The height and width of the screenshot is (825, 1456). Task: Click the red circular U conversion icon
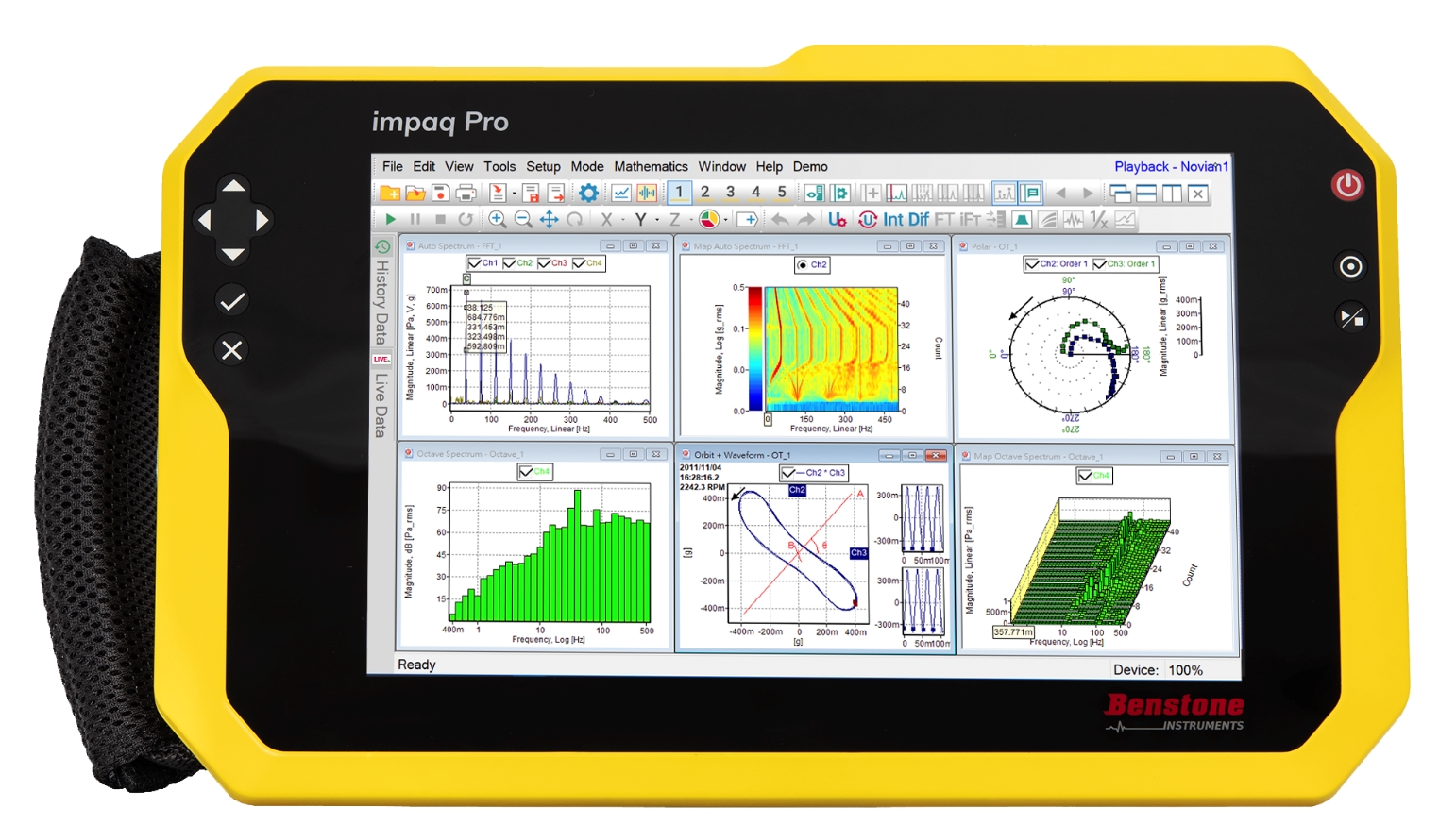(x=868, y=219)
